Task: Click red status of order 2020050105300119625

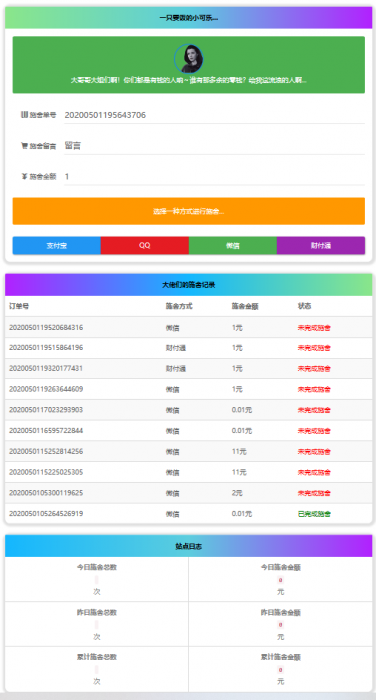Action: pos(314,493)
